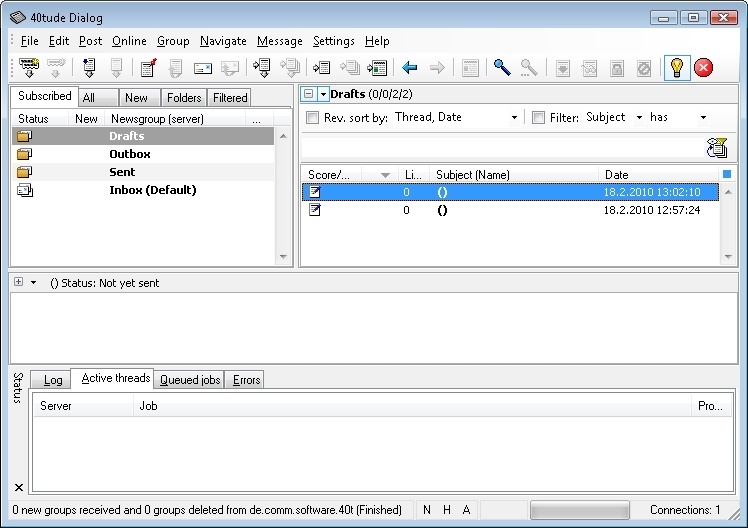Click the single document with left arrow icon

[x=322, y=68]
